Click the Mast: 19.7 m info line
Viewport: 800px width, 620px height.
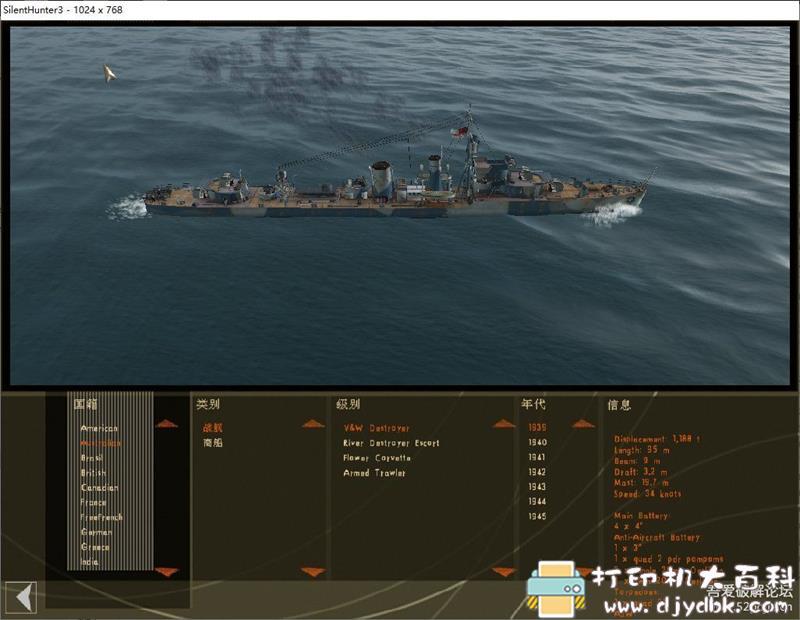tap(641, 483)
